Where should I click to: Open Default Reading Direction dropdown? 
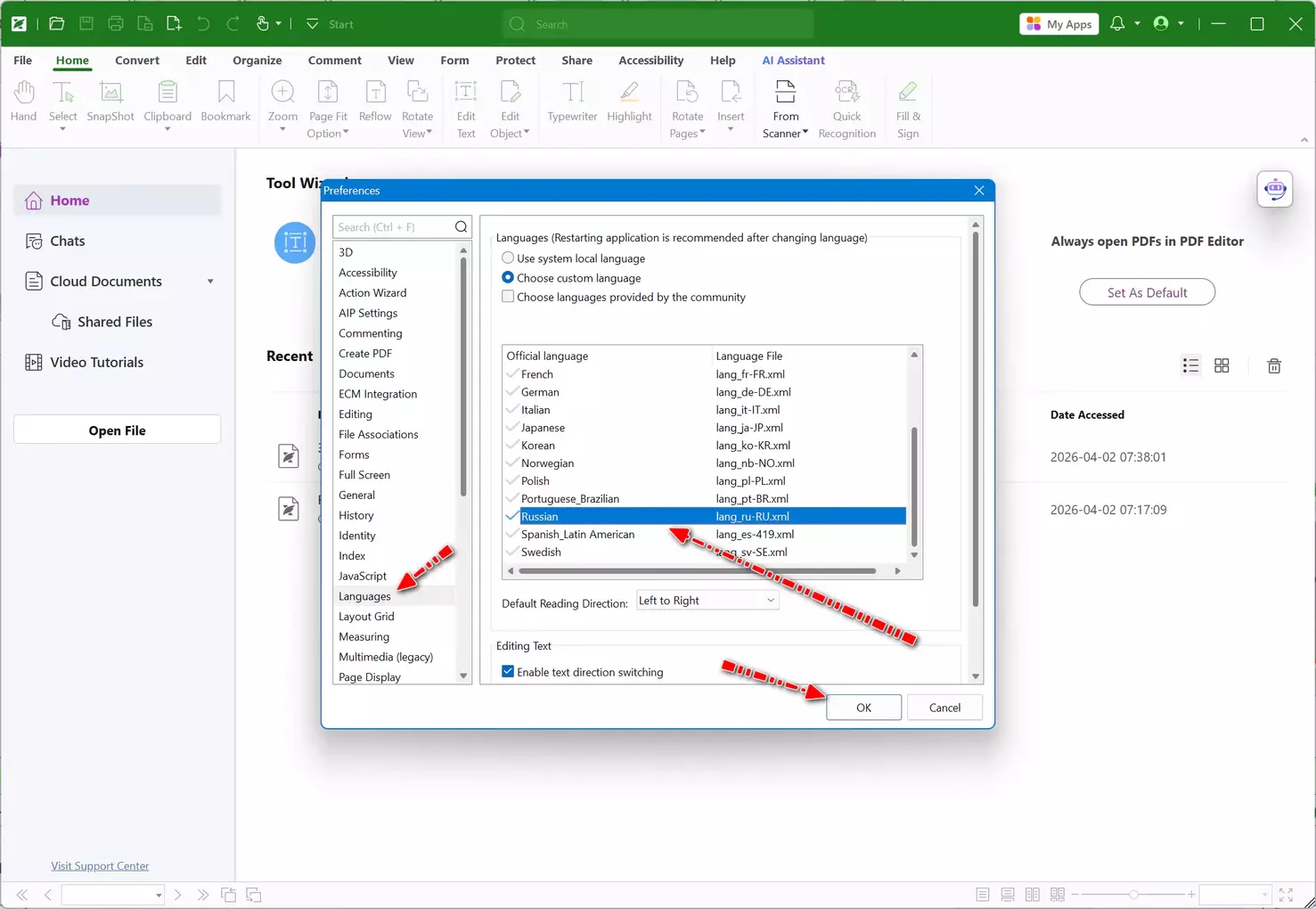pyautogui.click(x=707, y=601)
